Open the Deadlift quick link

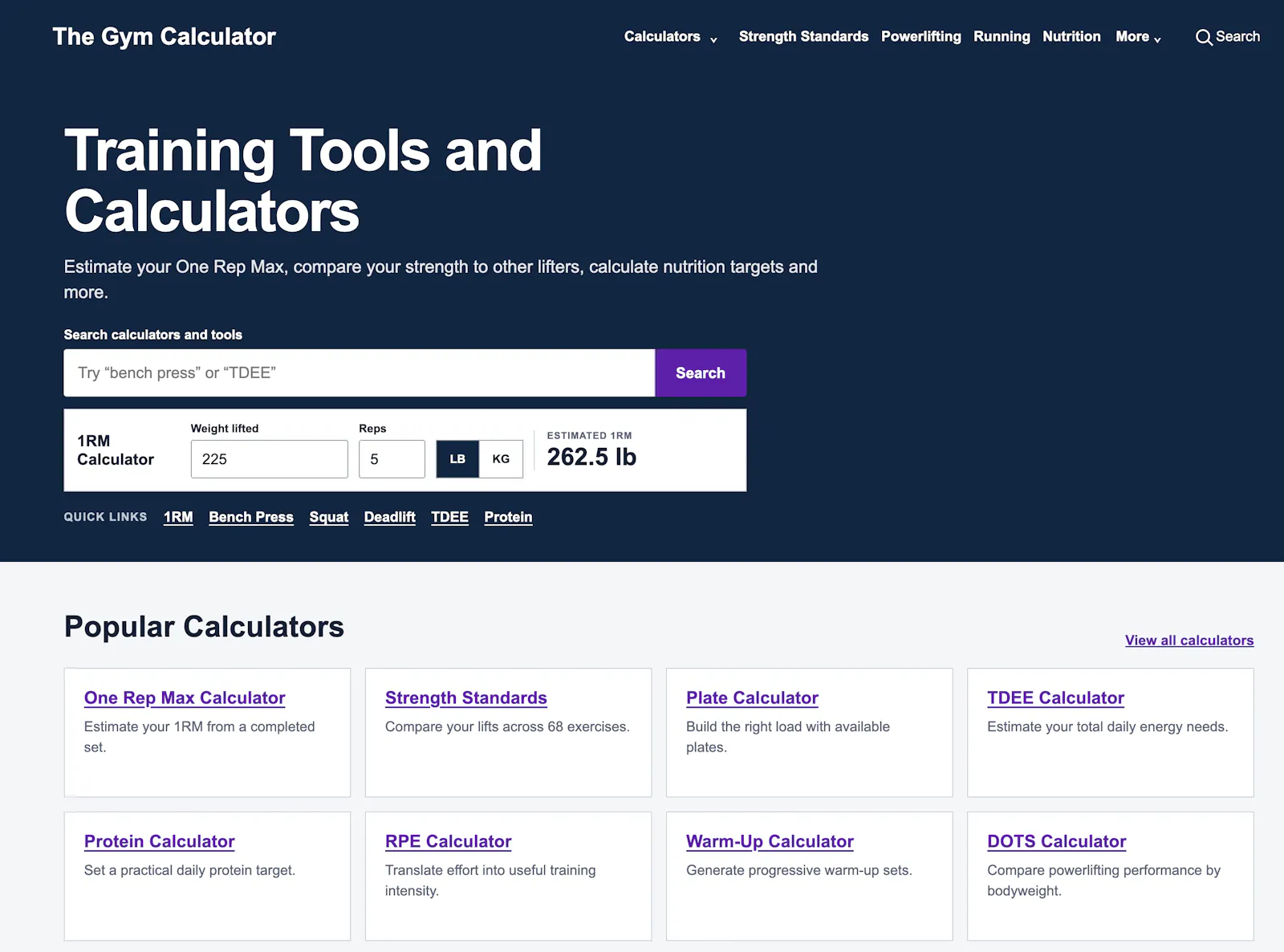coord(390,517)
